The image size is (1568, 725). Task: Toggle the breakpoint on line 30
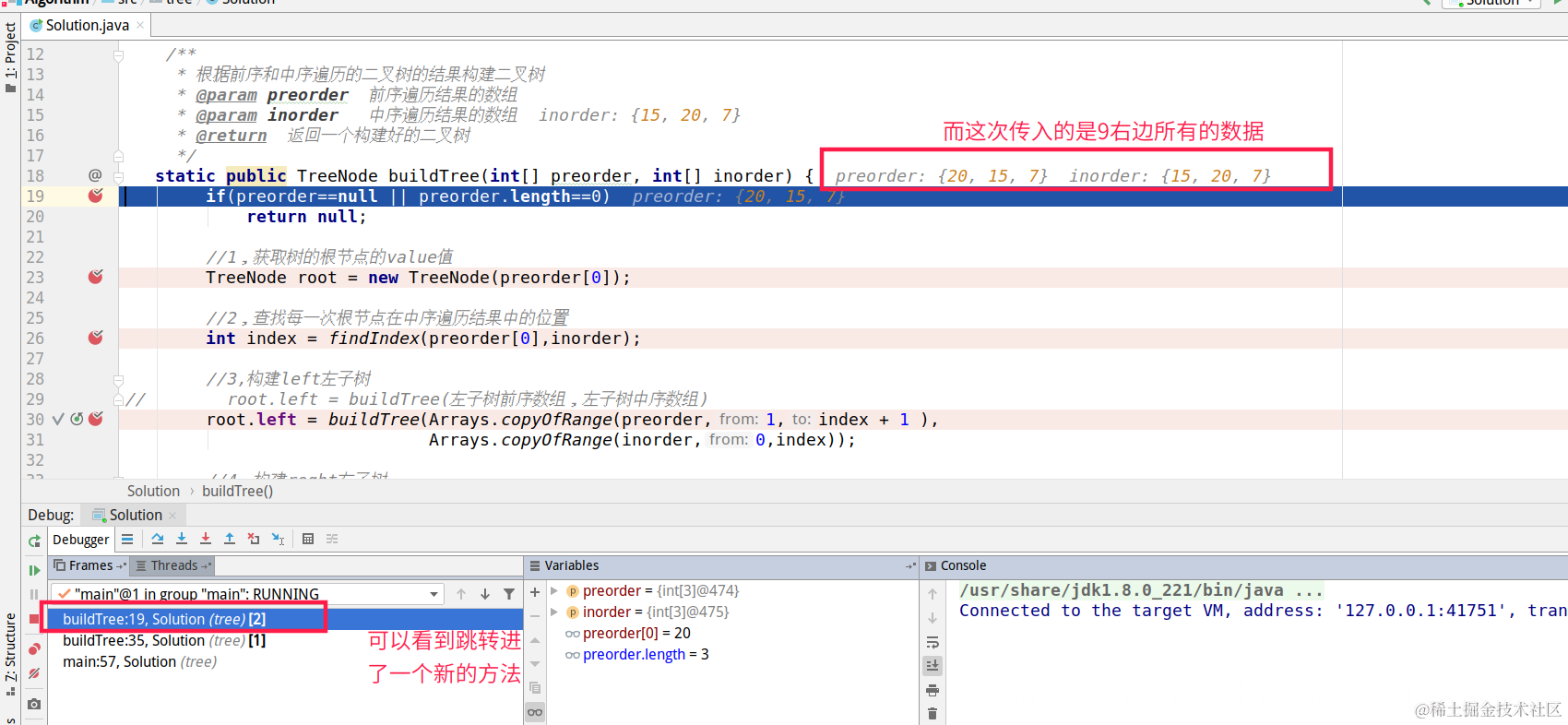tap(95, 419)
